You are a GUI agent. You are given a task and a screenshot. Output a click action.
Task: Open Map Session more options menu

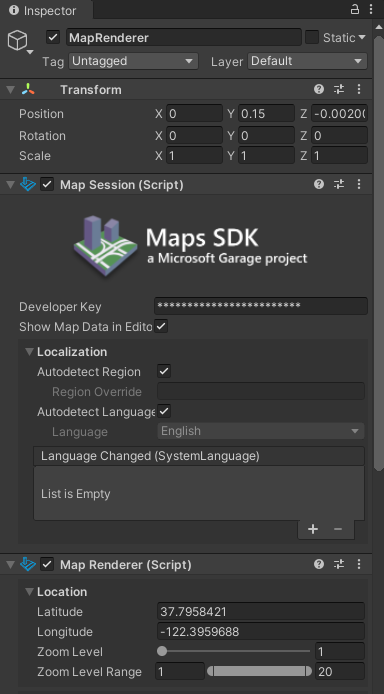[x=359, y=184]
